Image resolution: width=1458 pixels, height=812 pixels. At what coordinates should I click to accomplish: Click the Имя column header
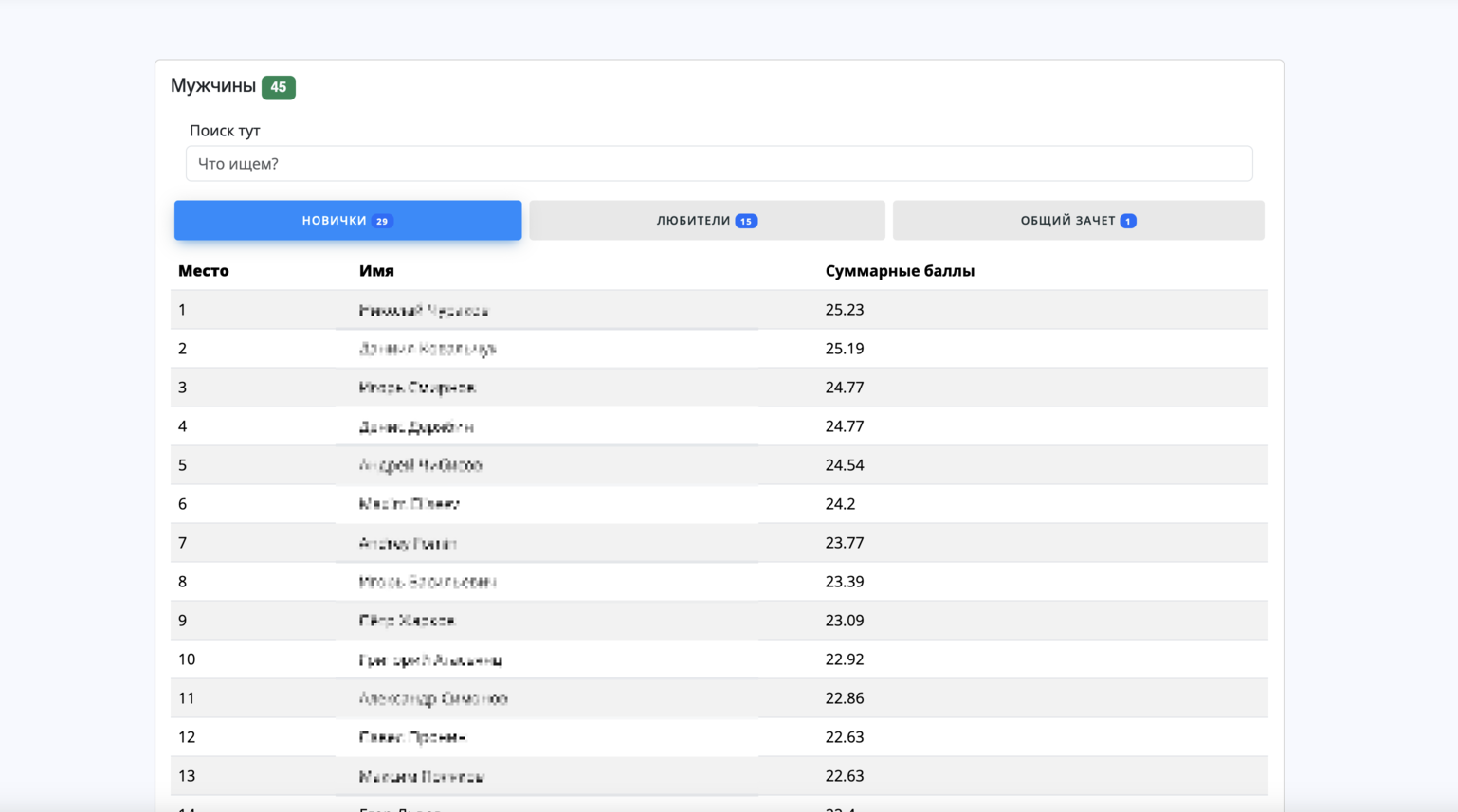pyautogui.click(x=376, y=271)
